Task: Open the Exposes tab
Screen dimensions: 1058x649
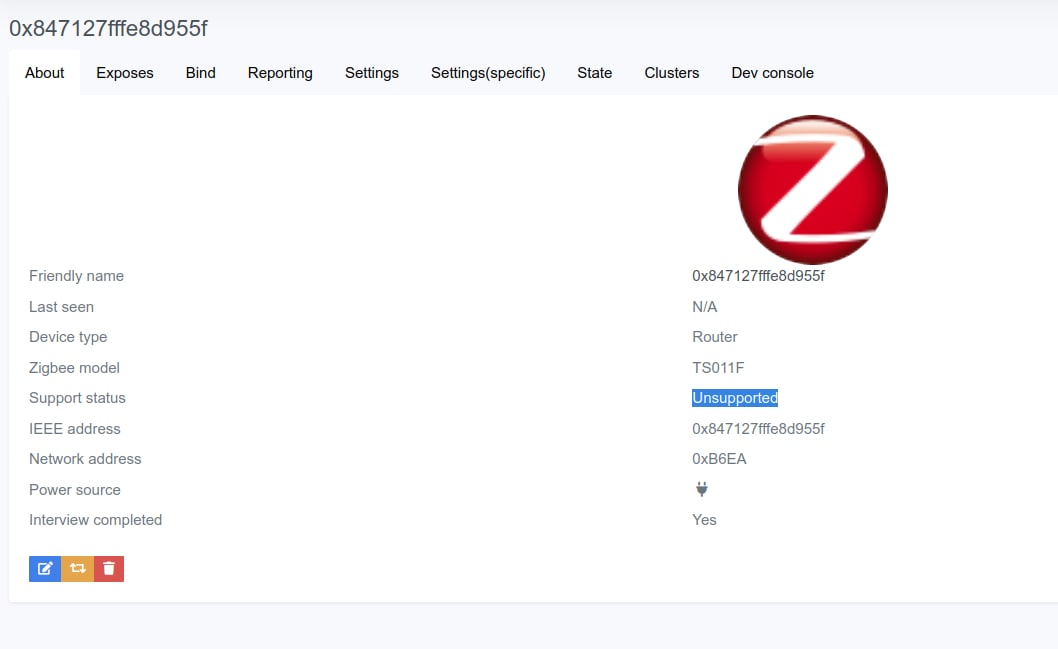Action: 125,73
